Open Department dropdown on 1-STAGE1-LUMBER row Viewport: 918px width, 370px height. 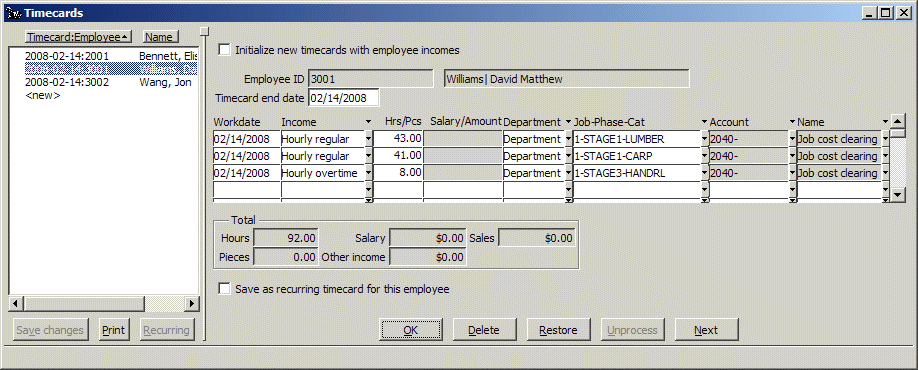(x=568, y=139)
